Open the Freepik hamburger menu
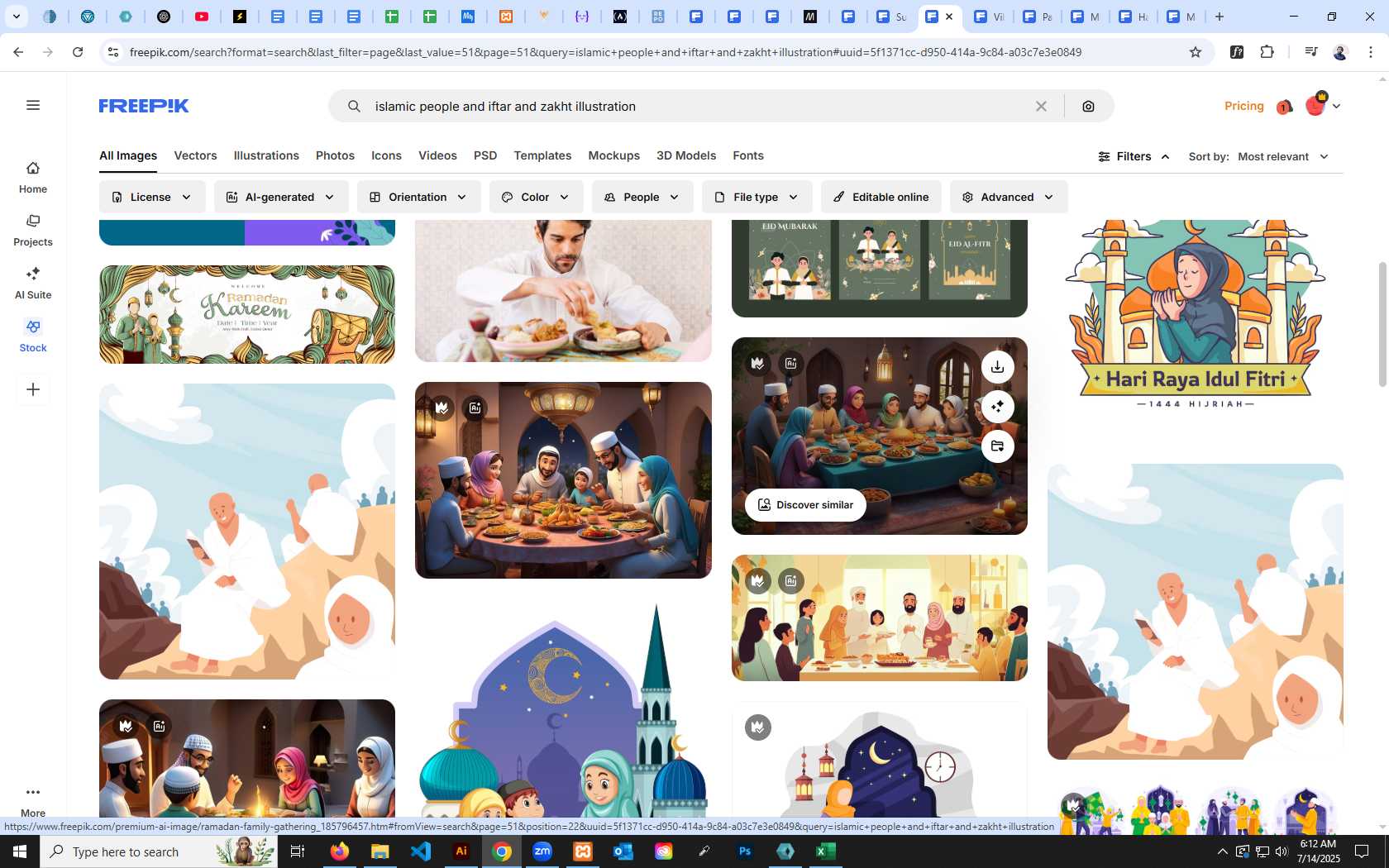The height and width of the screenshot is (868, 1389). click(33, 105)
